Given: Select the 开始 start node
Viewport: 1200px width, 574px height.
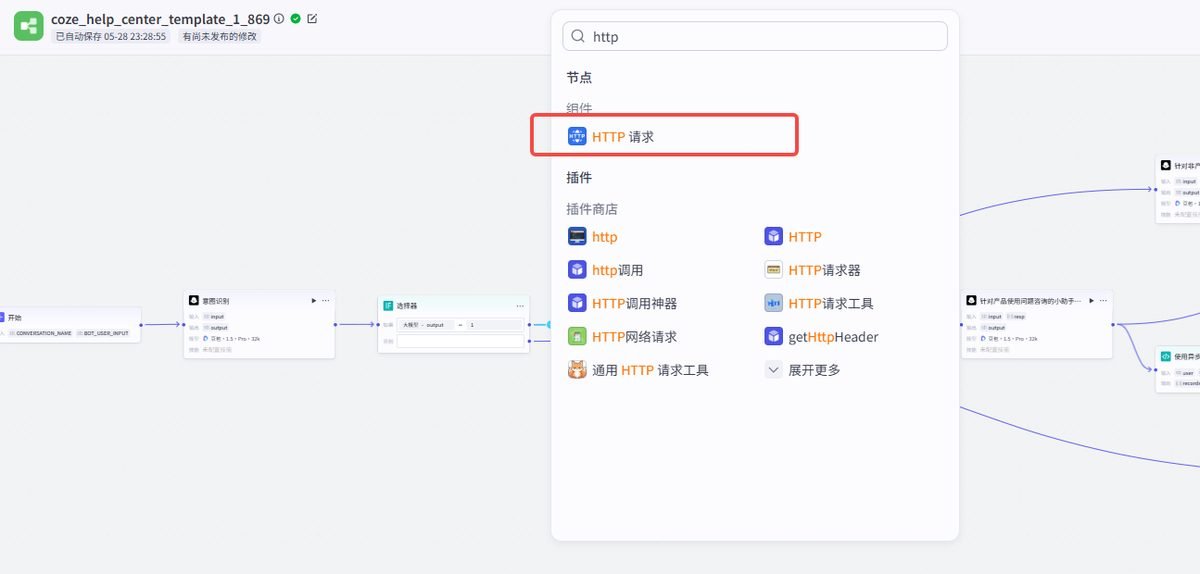Looking at the screenshot, I should tap(70, 324).
